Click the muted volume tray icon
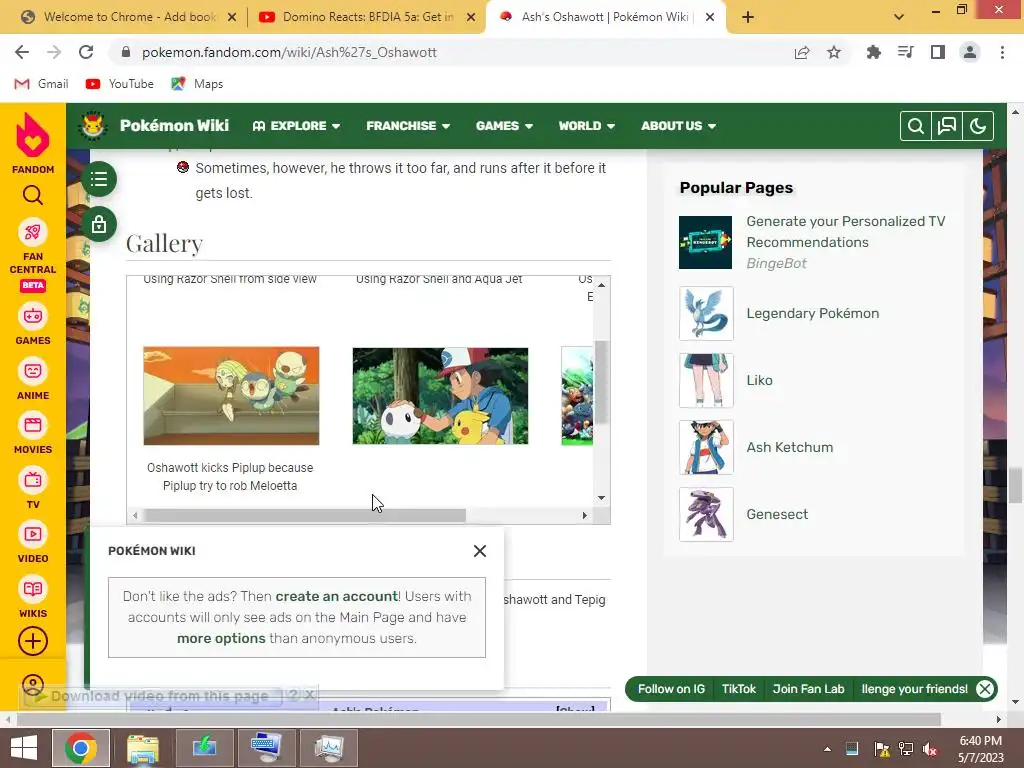This screenshot has height=768, width=1024. pyautogui.click(x=930, y=749)
